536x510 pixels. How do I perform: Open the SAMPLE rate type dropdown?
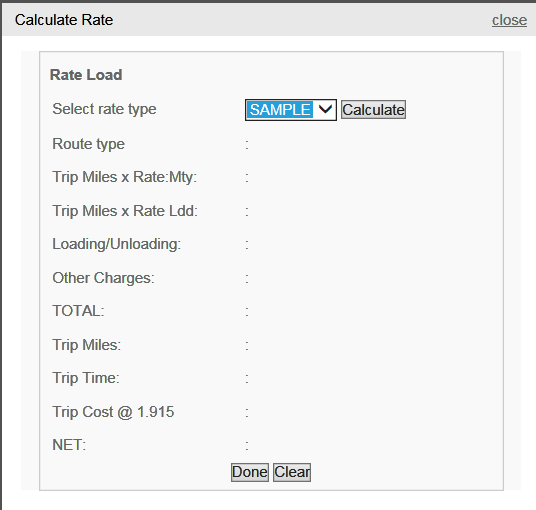click(291, 110)
